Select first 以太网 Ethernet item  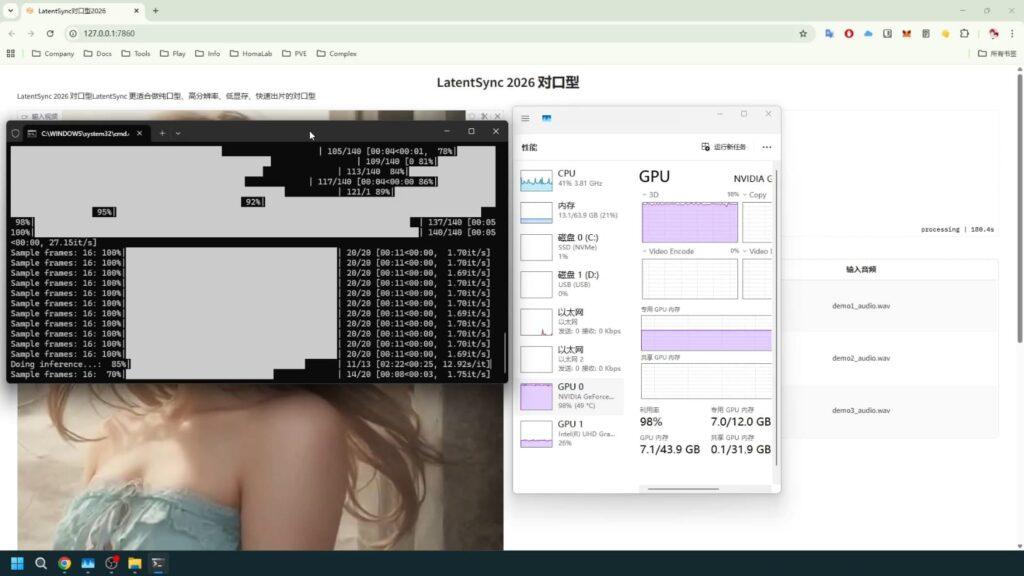pyautogui.click(x=571, y=321)
